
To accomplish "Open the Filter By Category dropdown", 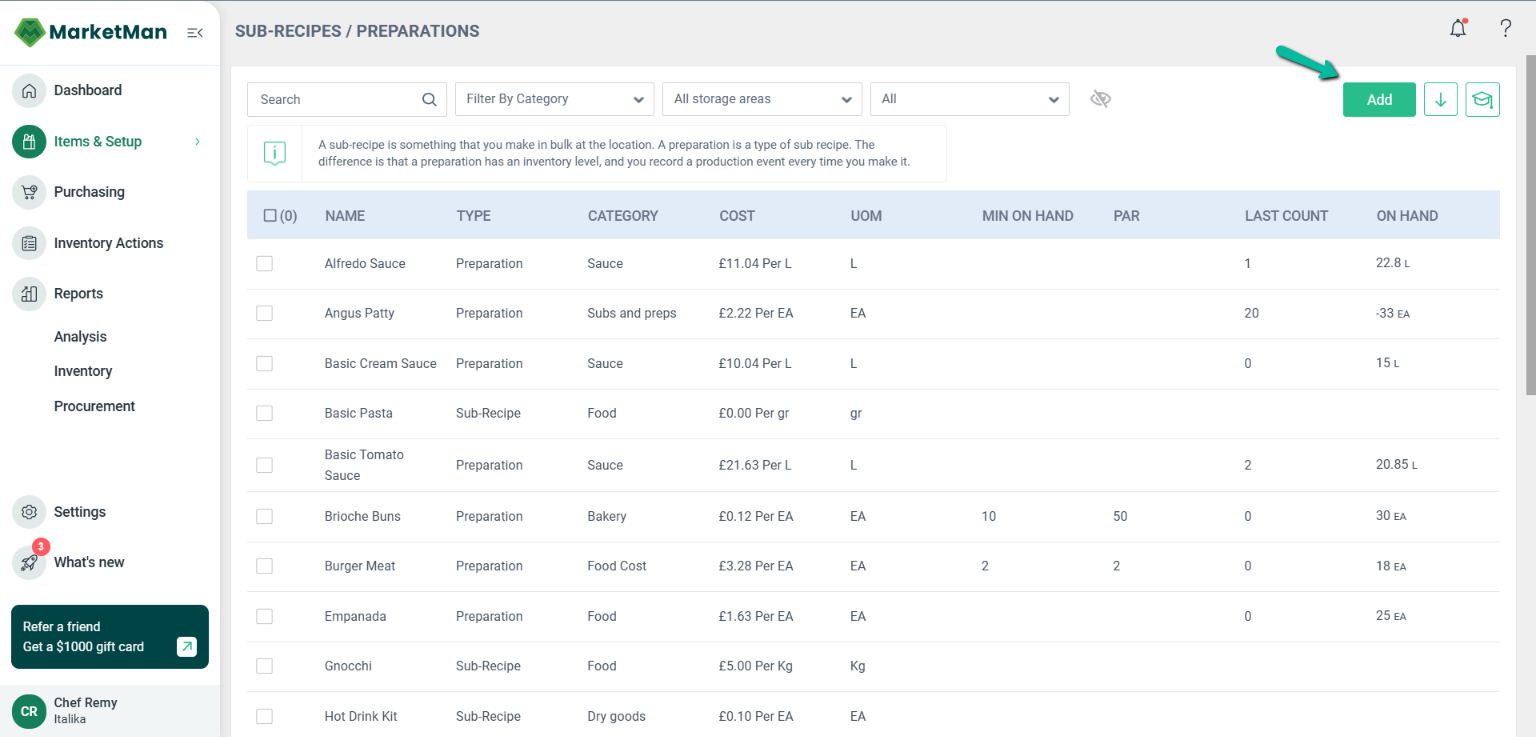I will [554, 100].
